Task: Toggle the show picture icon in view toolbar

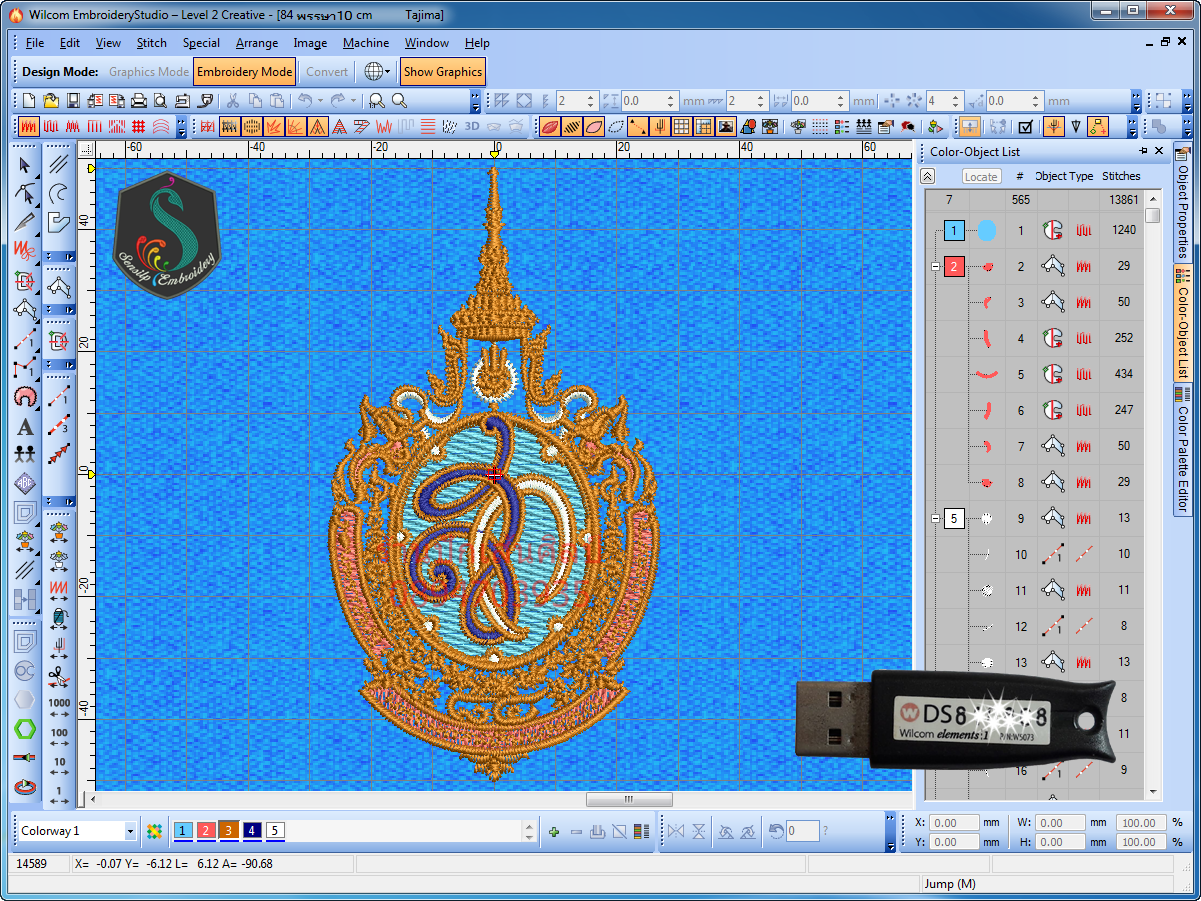Action: pos(726,127)
